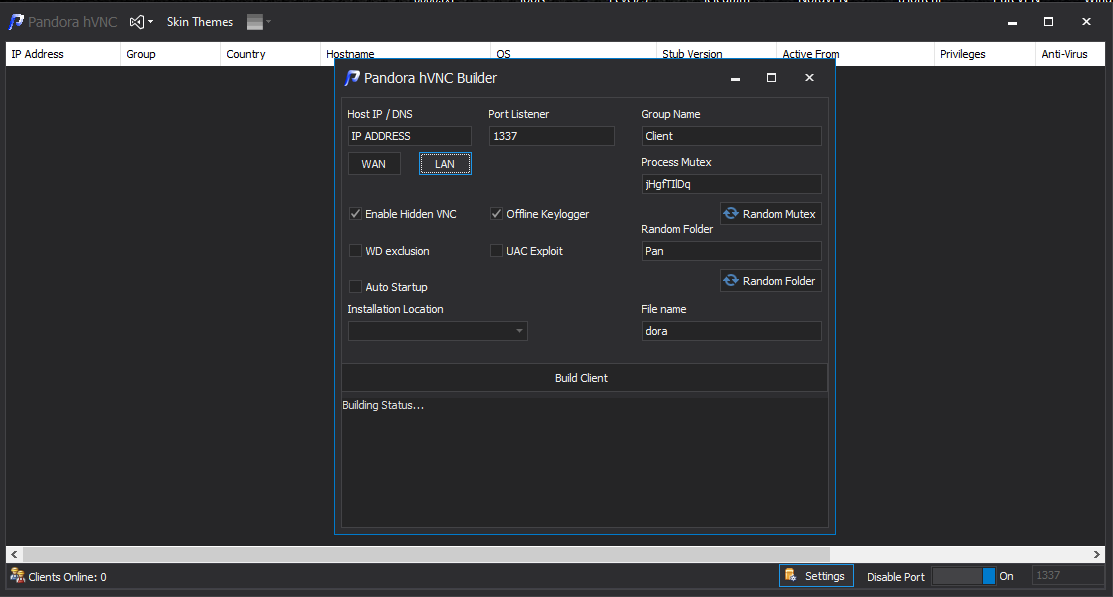
Task: Sort by Stub Version column header
Action: point(716,54)
